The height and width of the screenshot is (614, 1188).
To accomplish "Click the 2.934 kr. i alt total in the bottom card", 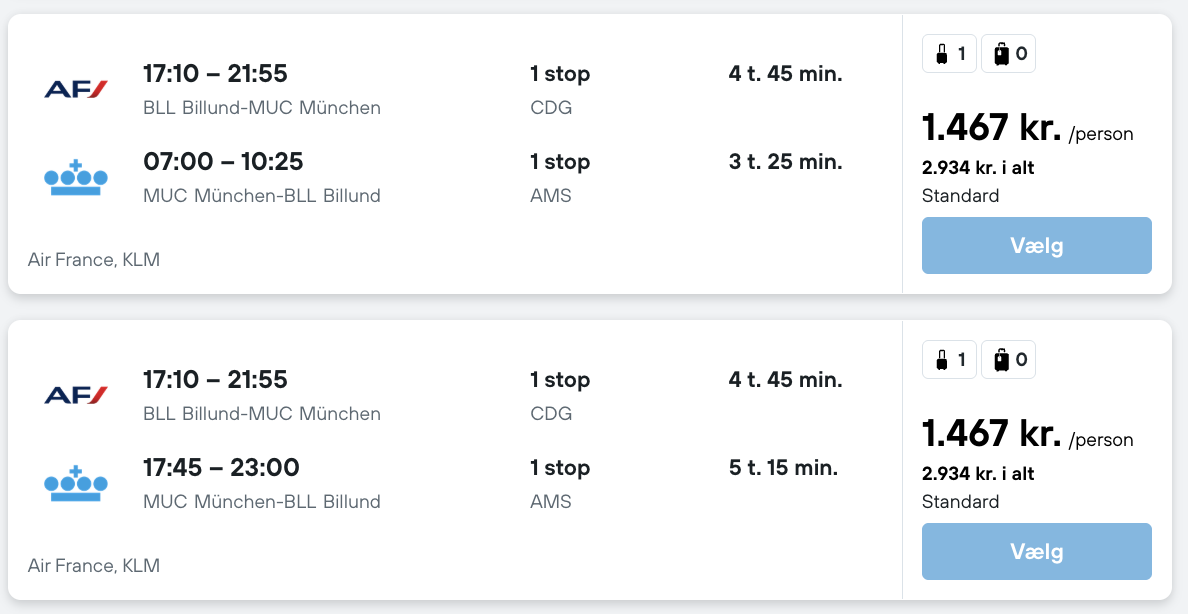I will pos(977,474).
